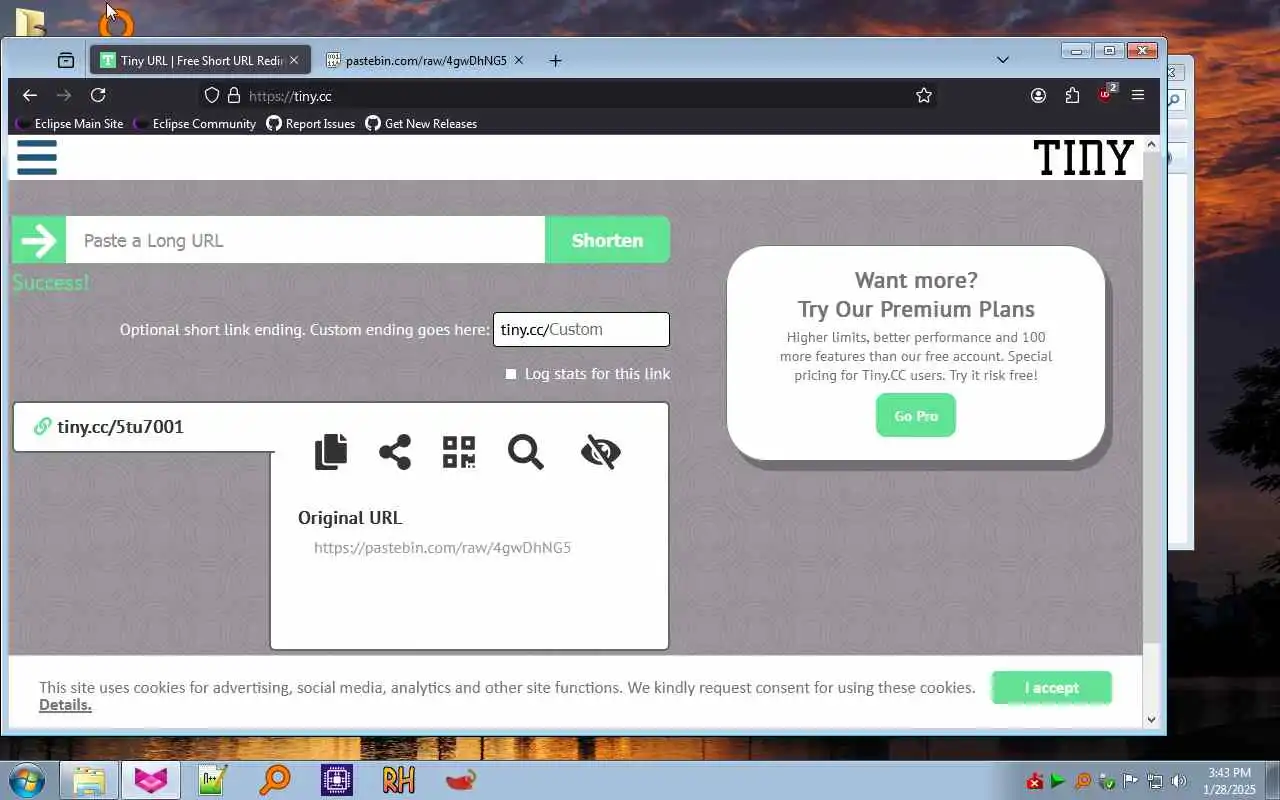1280x800 pixels.
Task: Click the folder icon on the desktop
Action: (30, 21)
